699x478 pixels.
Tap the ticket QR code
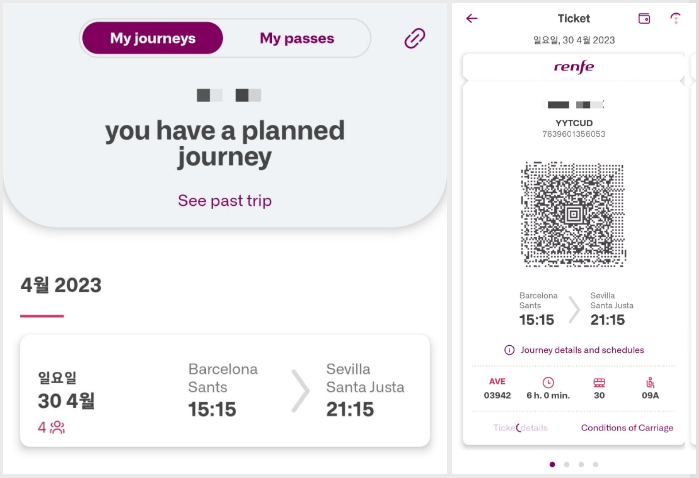[x=574, y=214]
